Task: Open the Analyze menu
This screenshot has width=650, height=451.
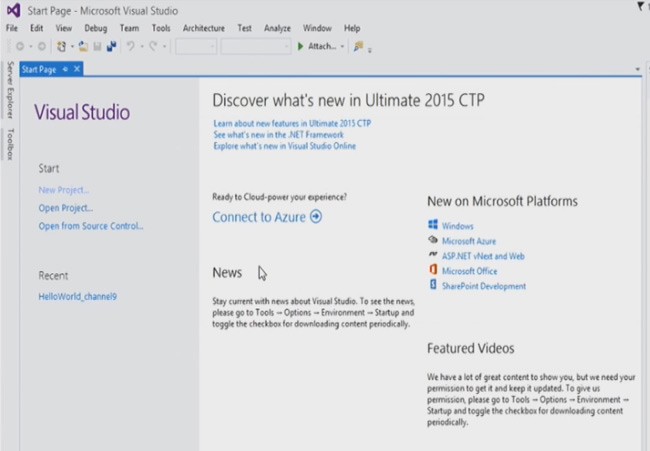Action: point(277,28)
